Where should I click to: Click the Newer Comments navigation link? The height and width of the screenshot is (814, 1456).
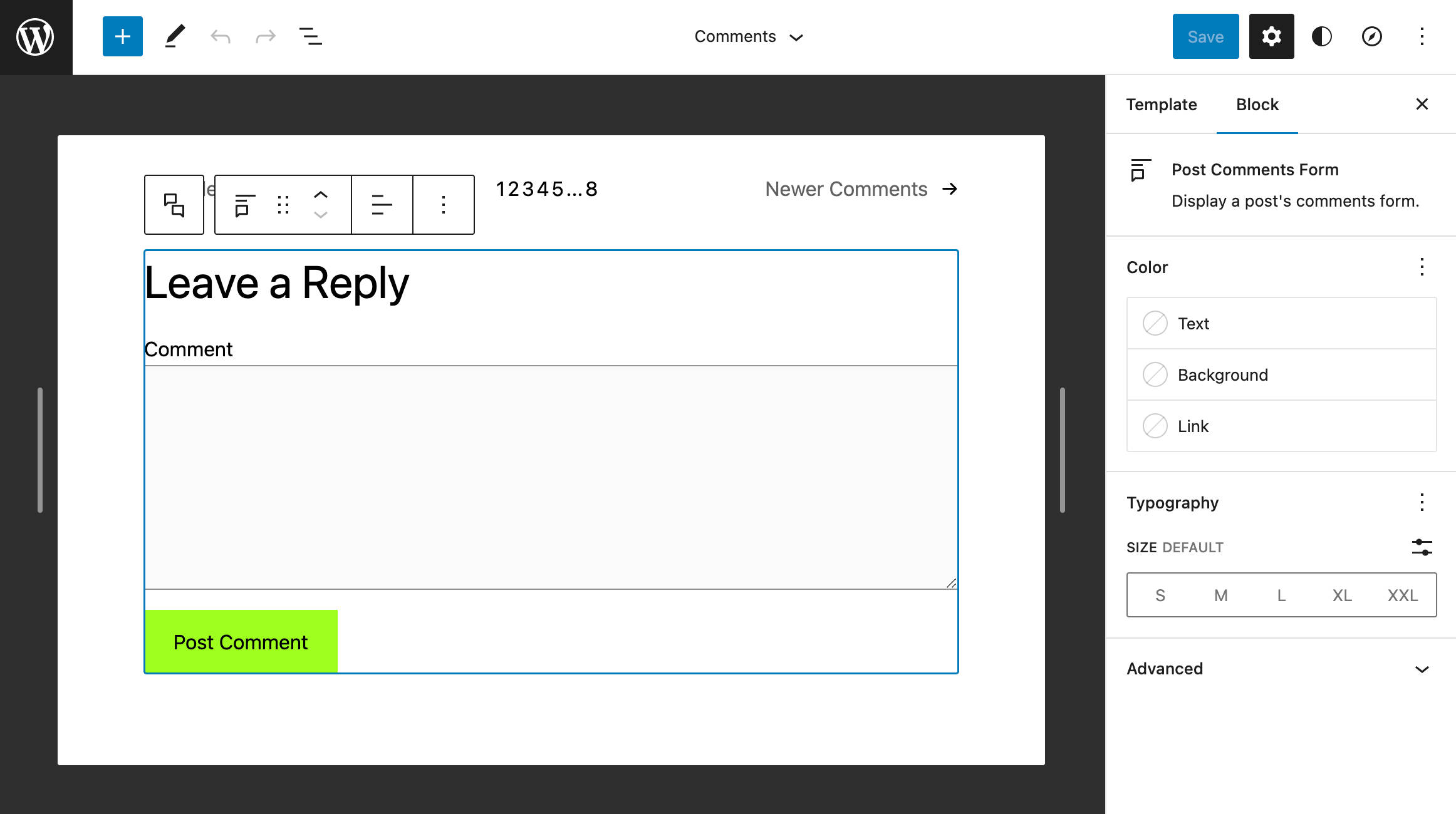point(861,189)
